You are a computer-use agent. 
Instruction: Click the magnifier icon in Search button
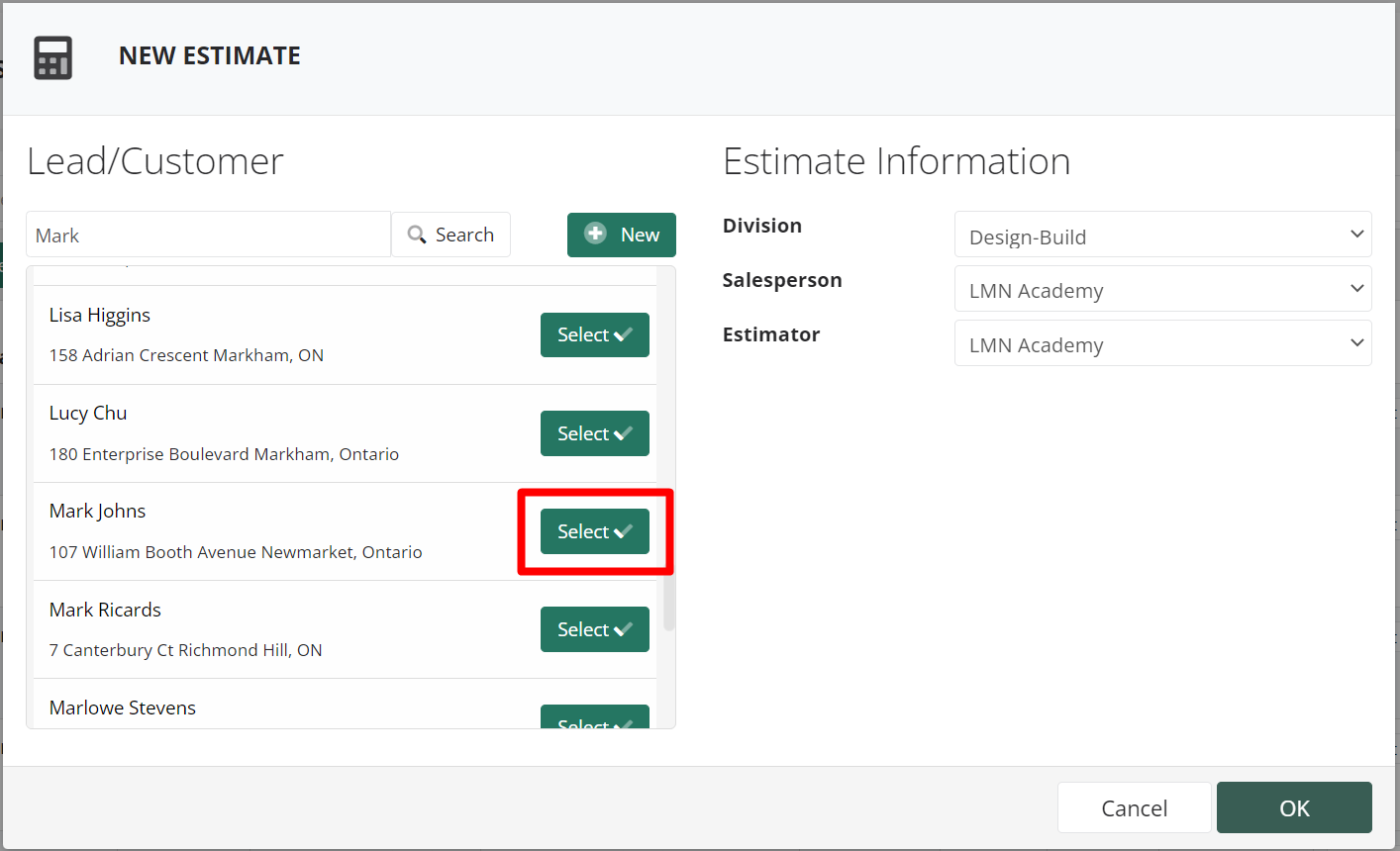click(x=417, y=236)
